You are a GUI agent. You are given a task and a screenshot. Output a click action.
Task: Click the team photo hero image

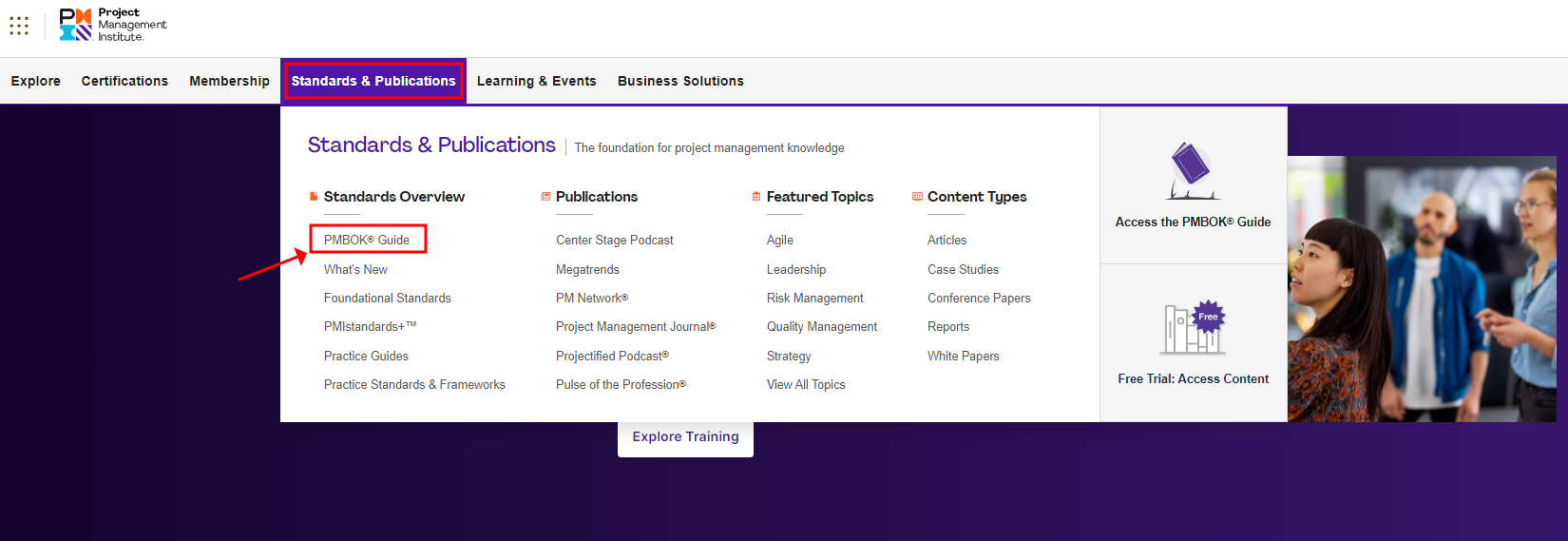pyautogui.click(x=1422, y=289)
